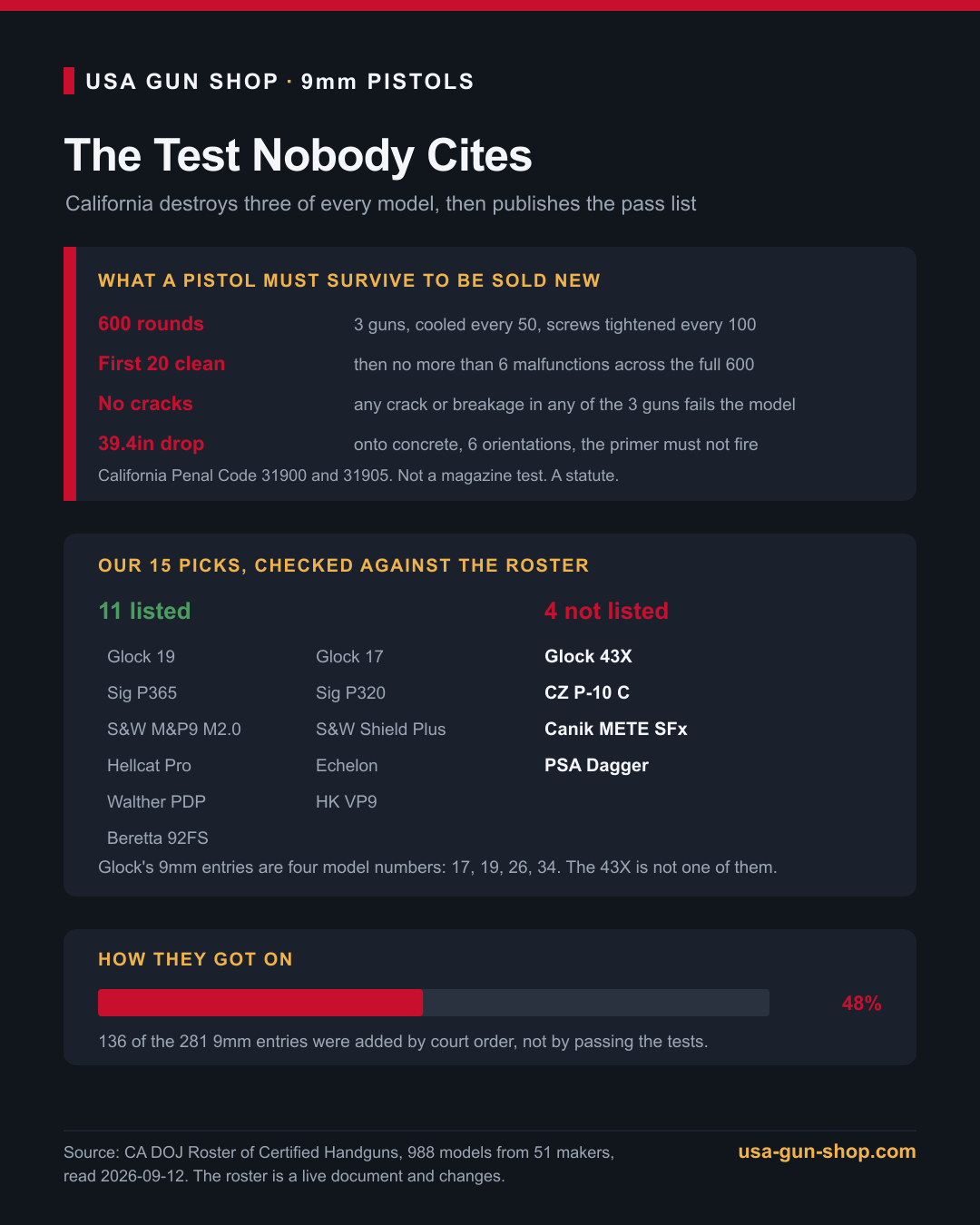Select Beretta 92FS in the listed picks
Screen dimensions: 980x1225
[x=158, y=838]
